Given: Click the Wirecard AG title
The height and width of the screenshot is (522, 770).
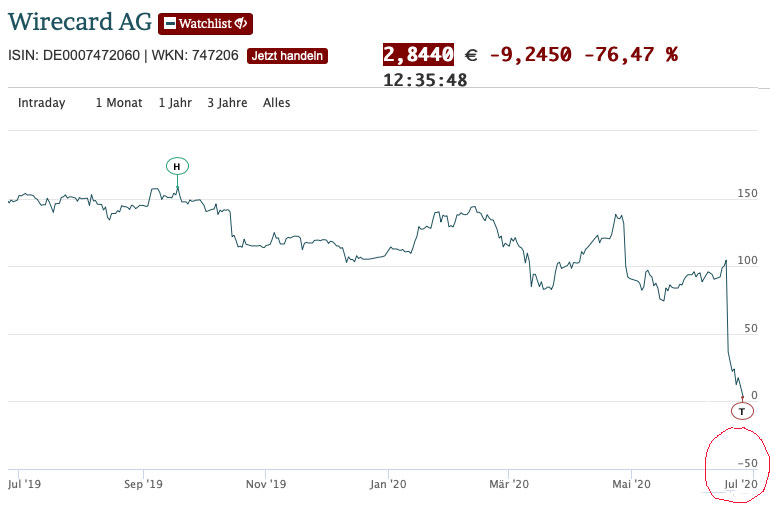Looking at the screenshot, I should (x=79, y=22).
